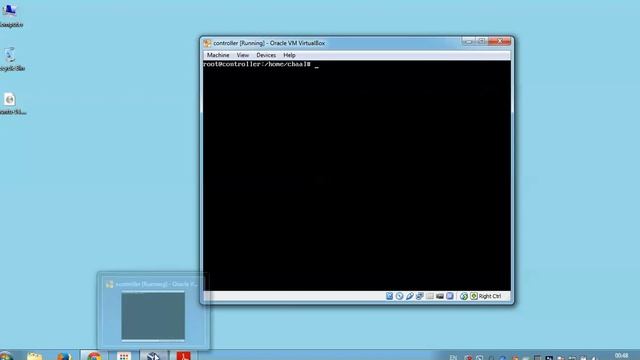Click the blue display status icon

coord(450,296)
